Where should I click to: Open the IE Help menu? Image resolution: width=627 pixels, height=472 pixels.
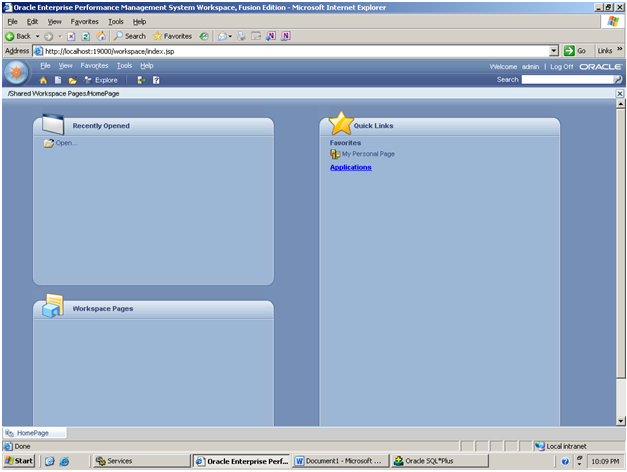click(140, 22)
